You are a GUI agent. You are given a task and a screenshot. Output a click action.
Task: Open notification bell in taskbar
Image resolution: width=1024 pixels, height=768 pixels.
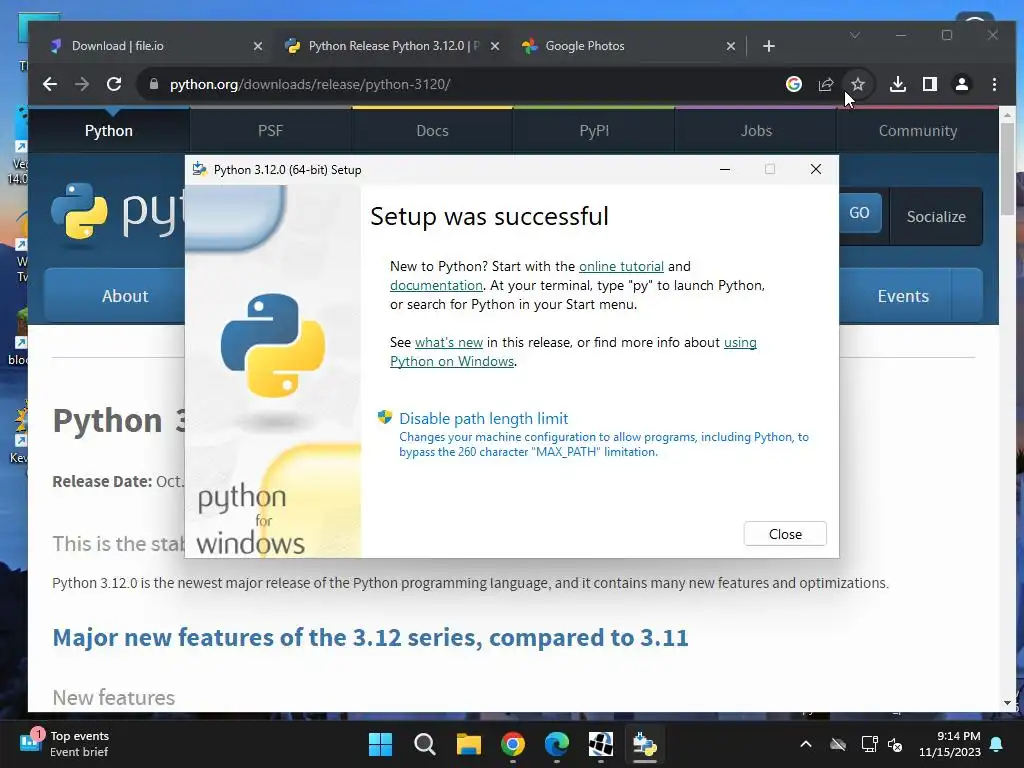(997, 744)
